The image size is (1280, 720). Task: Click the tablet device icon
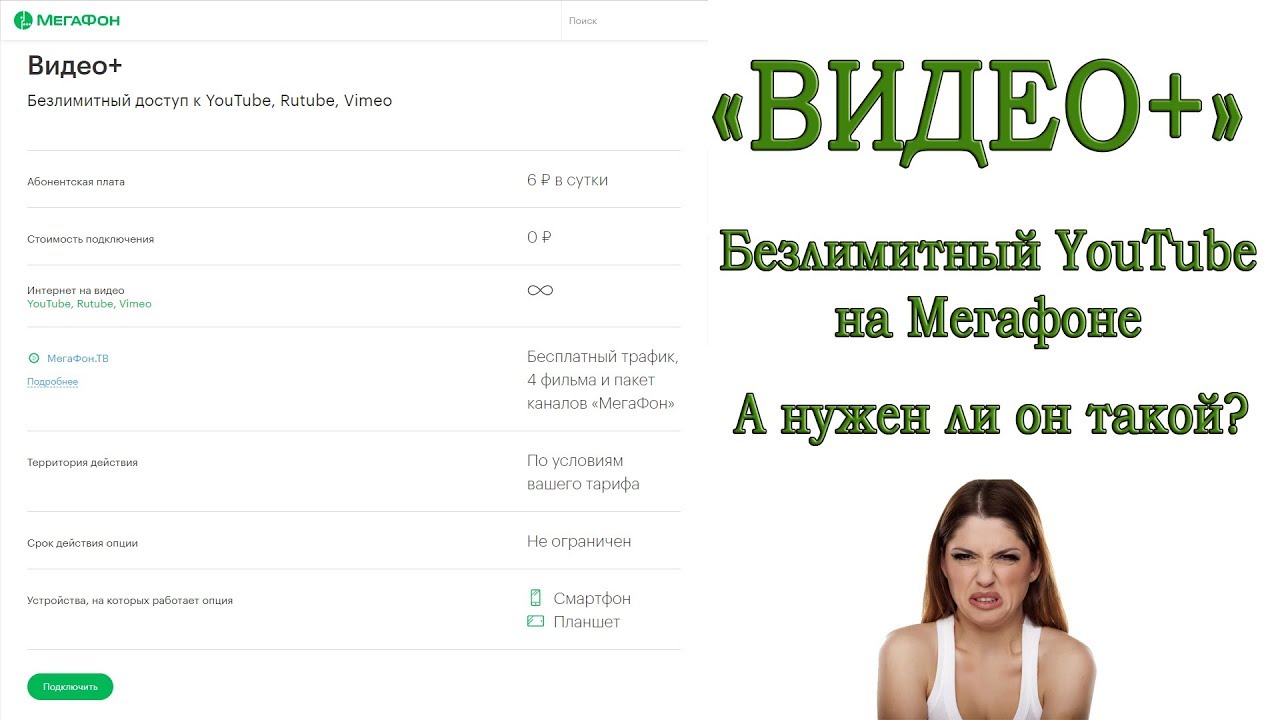pyautogui.click(x=535, y=621)
